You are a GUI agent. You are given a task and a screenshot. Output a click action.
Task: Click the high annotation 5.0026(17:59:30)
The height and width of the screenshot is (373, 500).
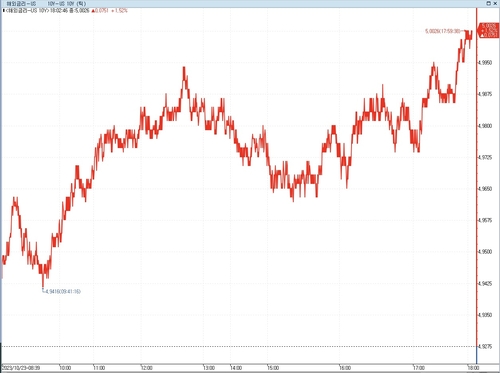point(443,31)
